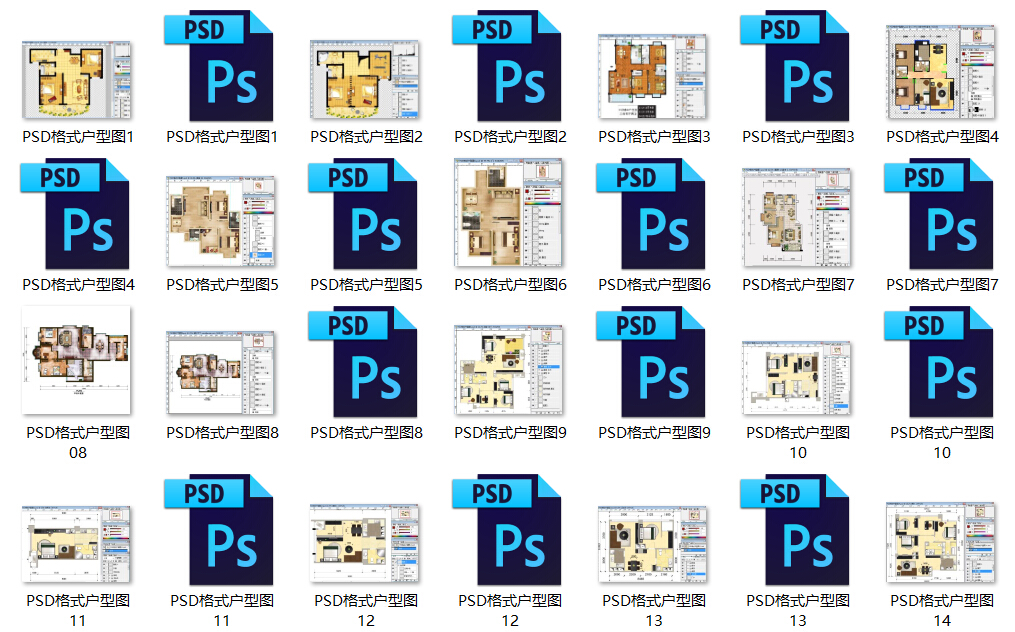Select the floor plan preview image PSD格式户型图1
1015x632 pixels.
(x=77, y=80)
